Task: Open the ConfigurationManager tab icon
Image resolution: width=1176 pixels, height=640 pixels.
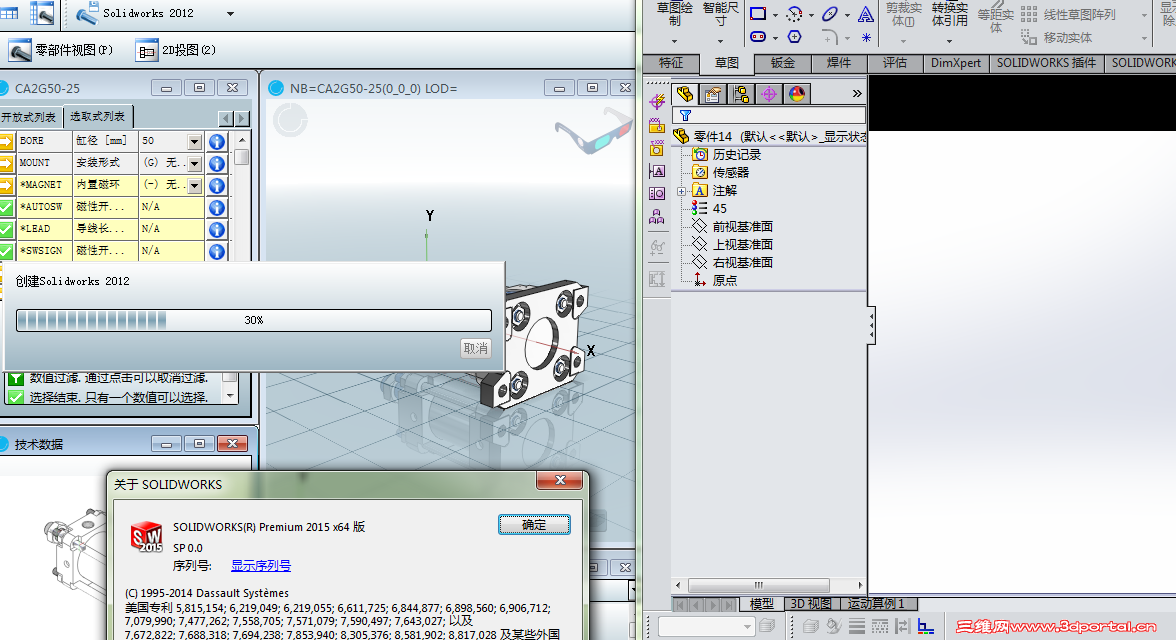Action: pyautogui.click(x=741, y=94)
